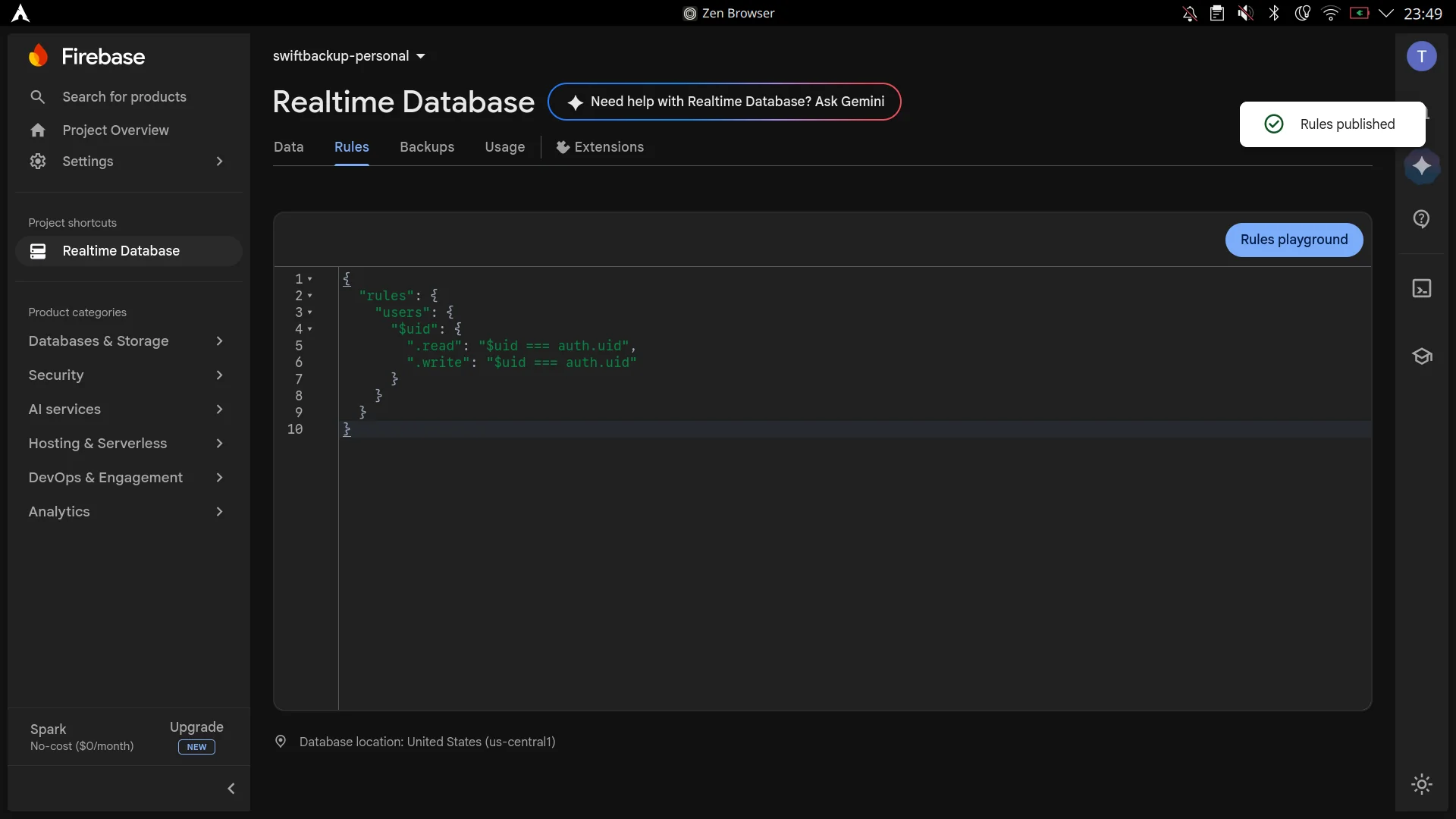Expand Databases & Storage category
The width and height of the screenshot is (1456, 819).
click(219, 341)
